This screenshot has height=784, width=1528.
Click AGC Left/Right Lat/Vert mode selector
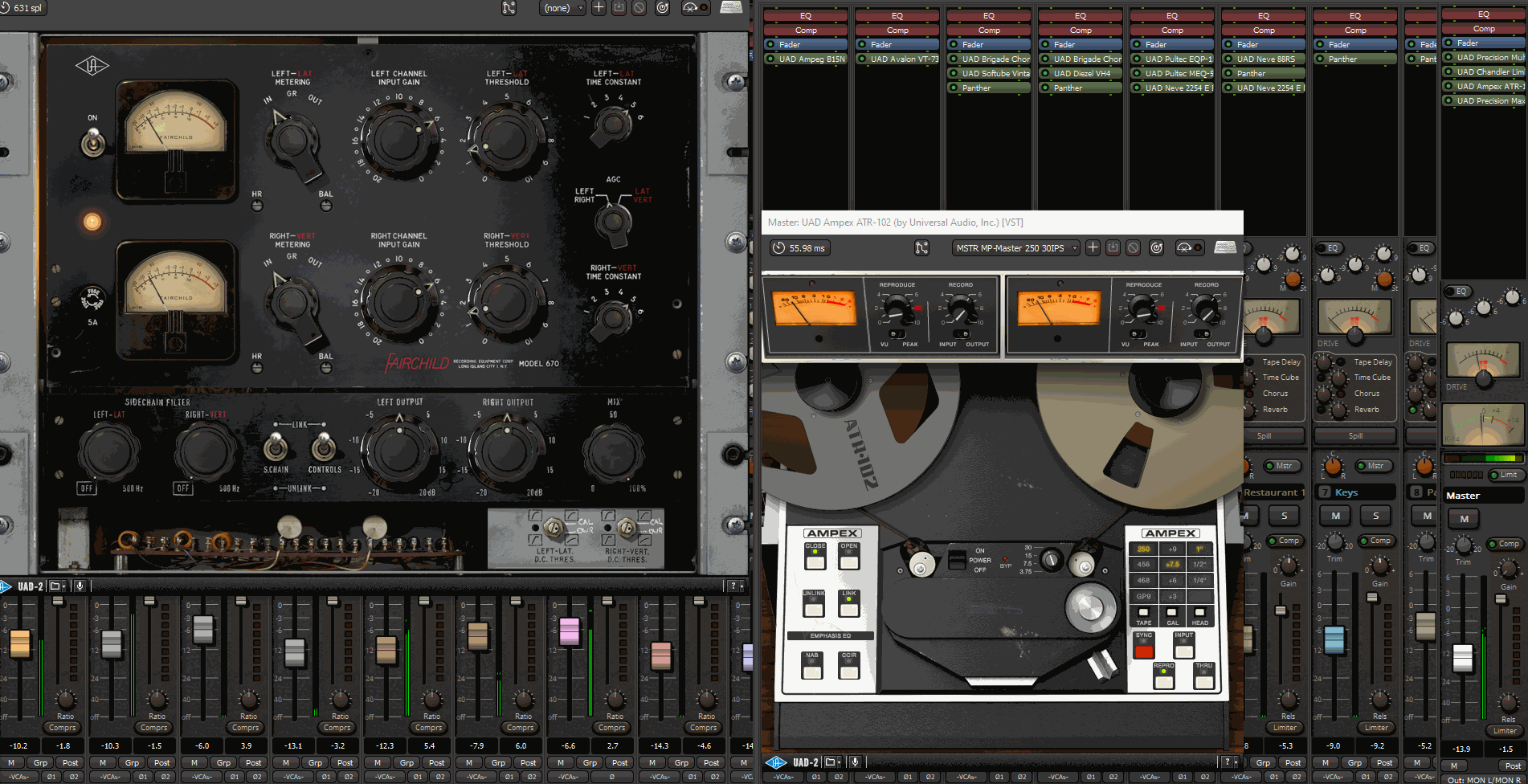click(615, 221)
